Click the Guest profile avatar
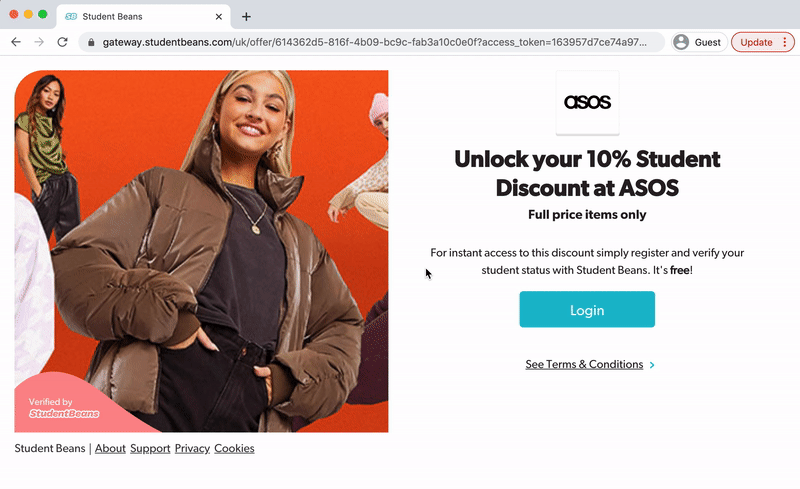This screenshot has height=489, width=800. pos(681,42)
